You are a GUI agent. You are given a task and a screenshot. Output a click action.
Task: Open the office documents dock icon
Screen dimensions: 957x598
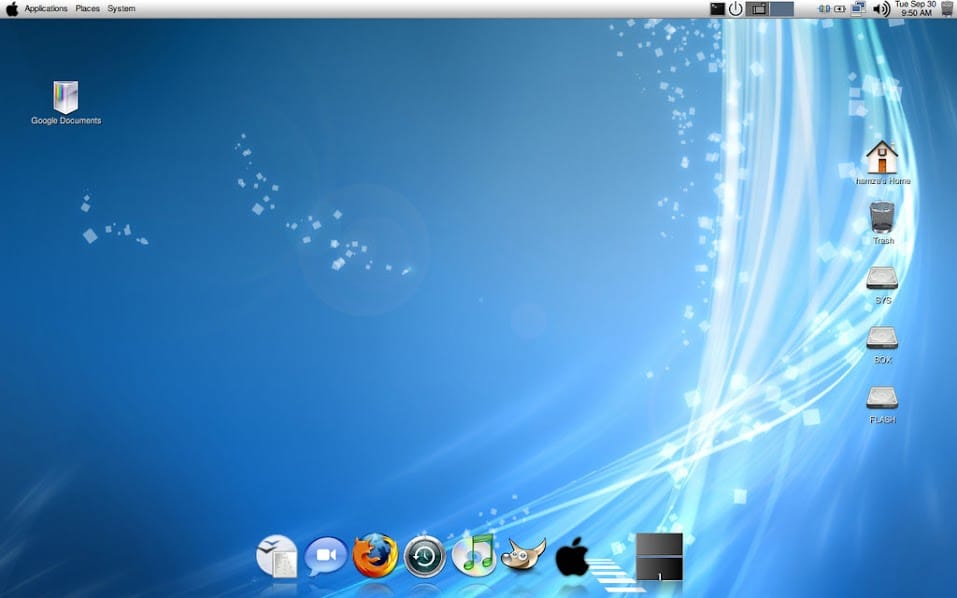coord(277,556)
